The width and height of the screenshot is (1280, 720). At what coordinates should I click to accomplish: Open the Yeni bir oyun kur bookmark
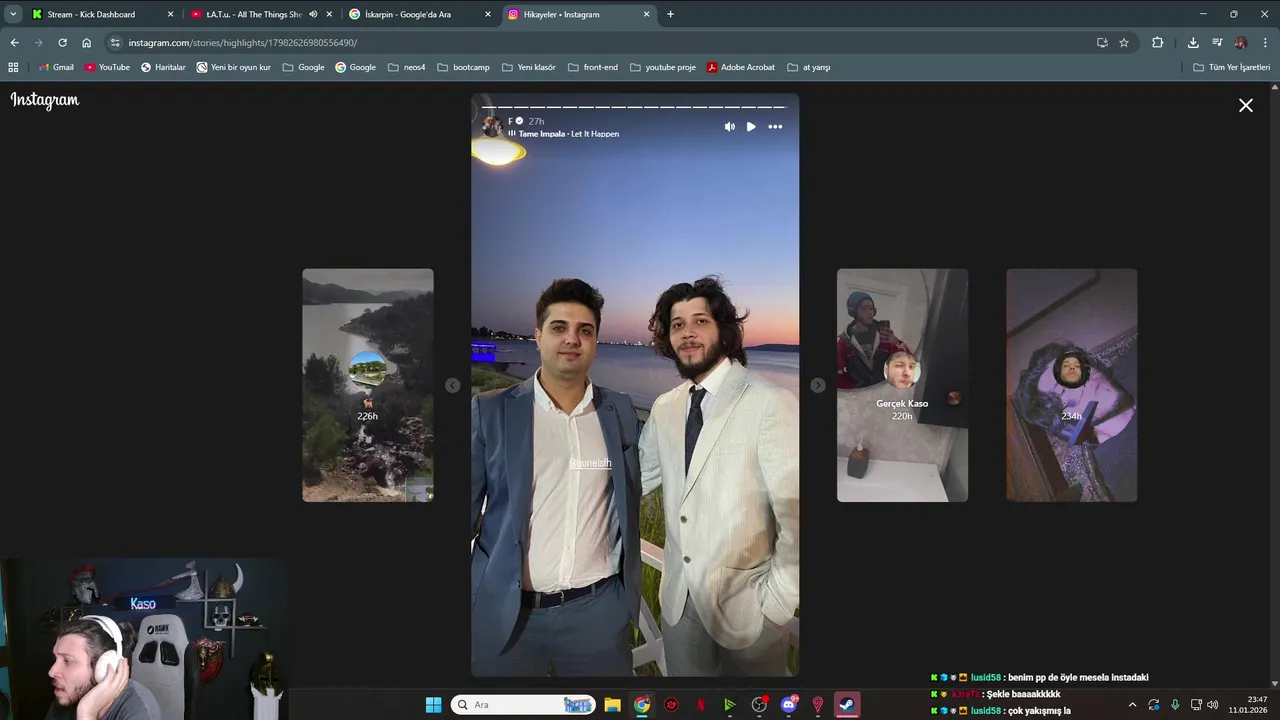234,67
